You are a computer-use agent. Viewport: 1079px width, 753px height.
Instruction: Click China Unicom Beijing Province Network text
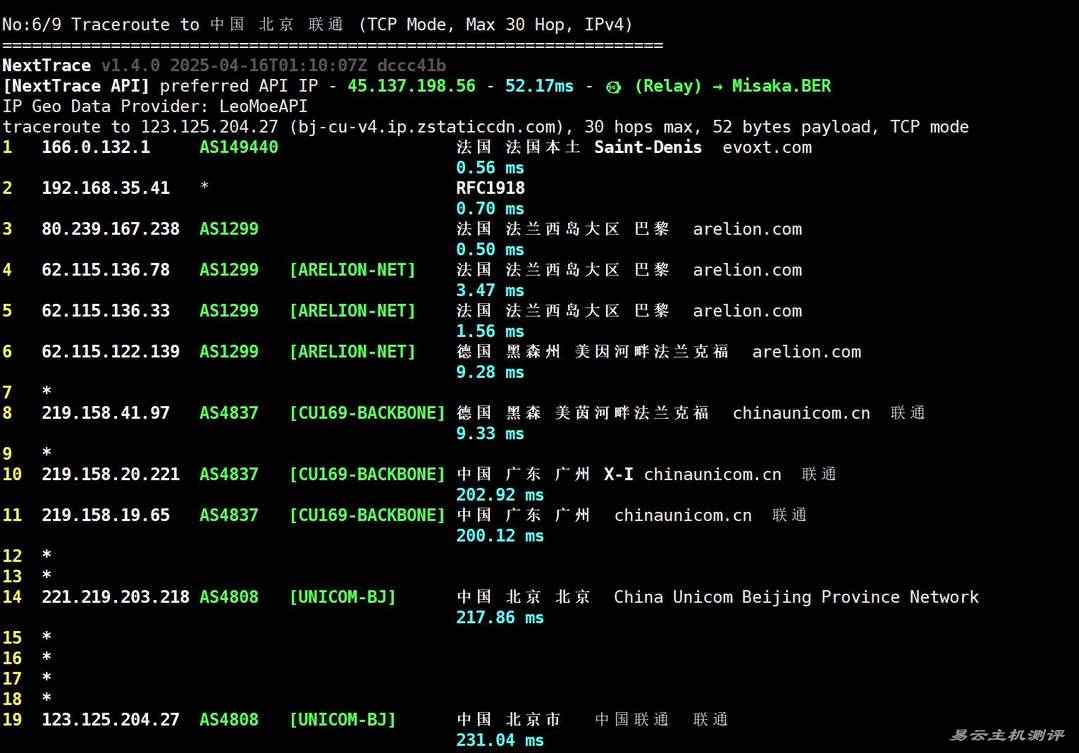(x=796, y=597)
